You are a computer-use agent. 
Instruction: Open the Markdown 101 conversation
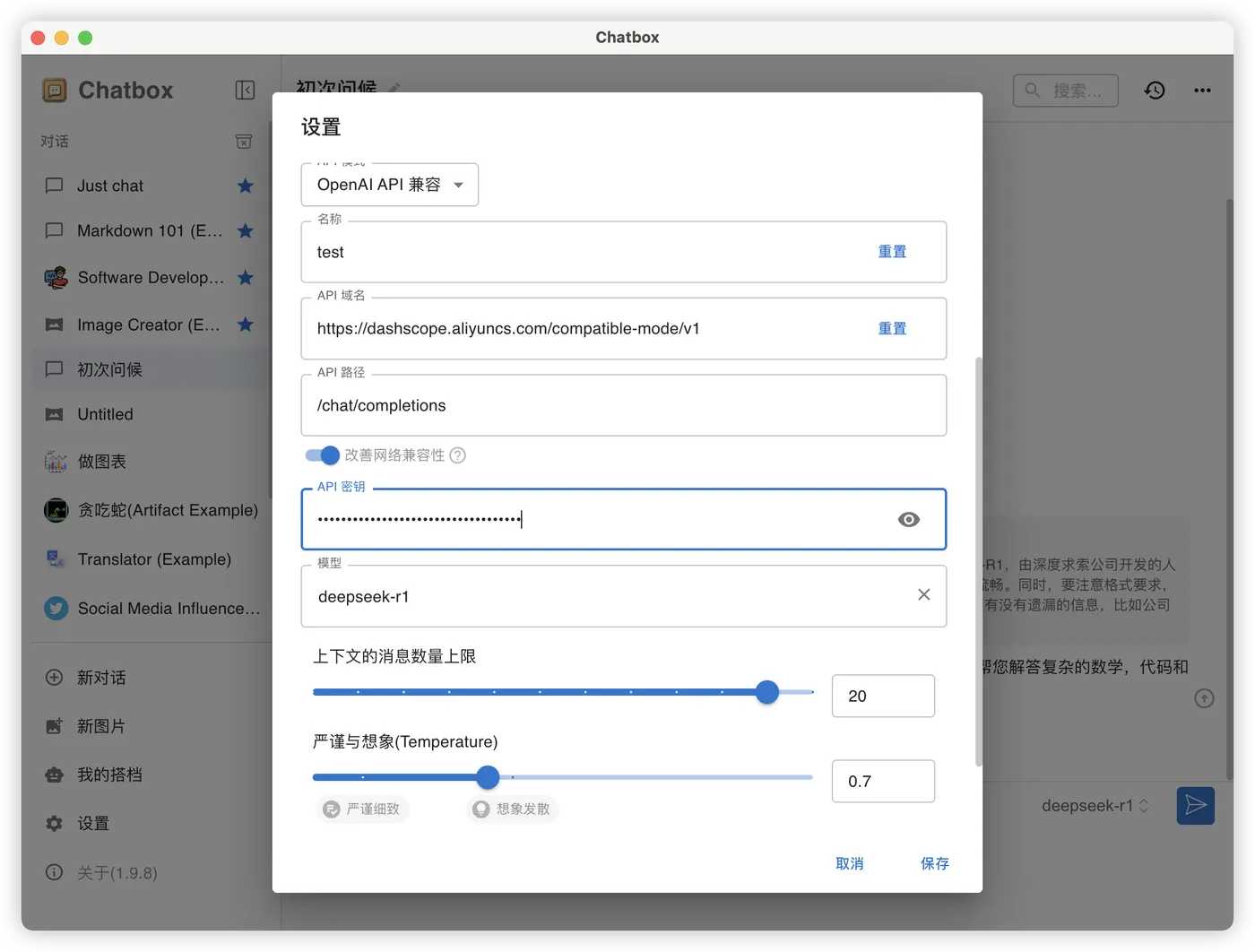pos(150,230)
